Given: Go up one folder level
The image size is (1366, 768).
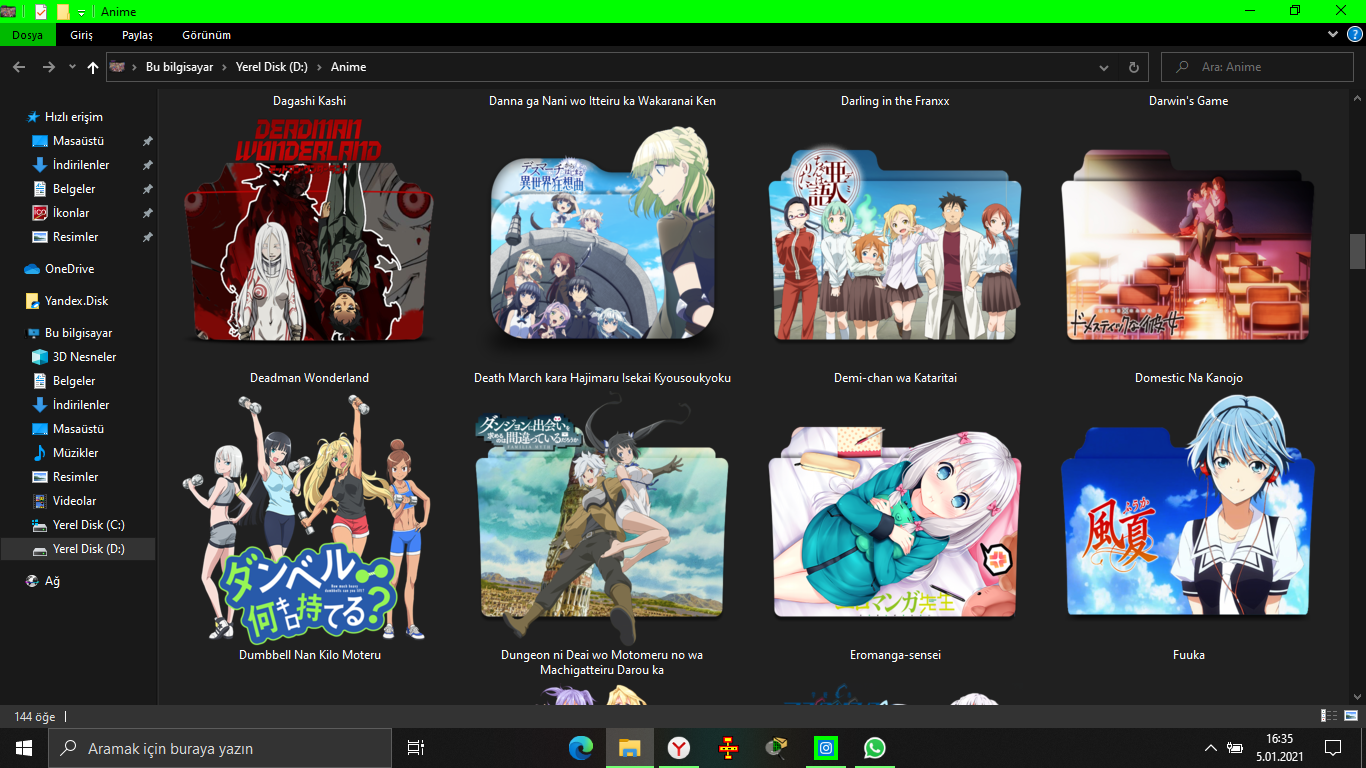Looking at the screenshot, I should (x=93, y=67).
